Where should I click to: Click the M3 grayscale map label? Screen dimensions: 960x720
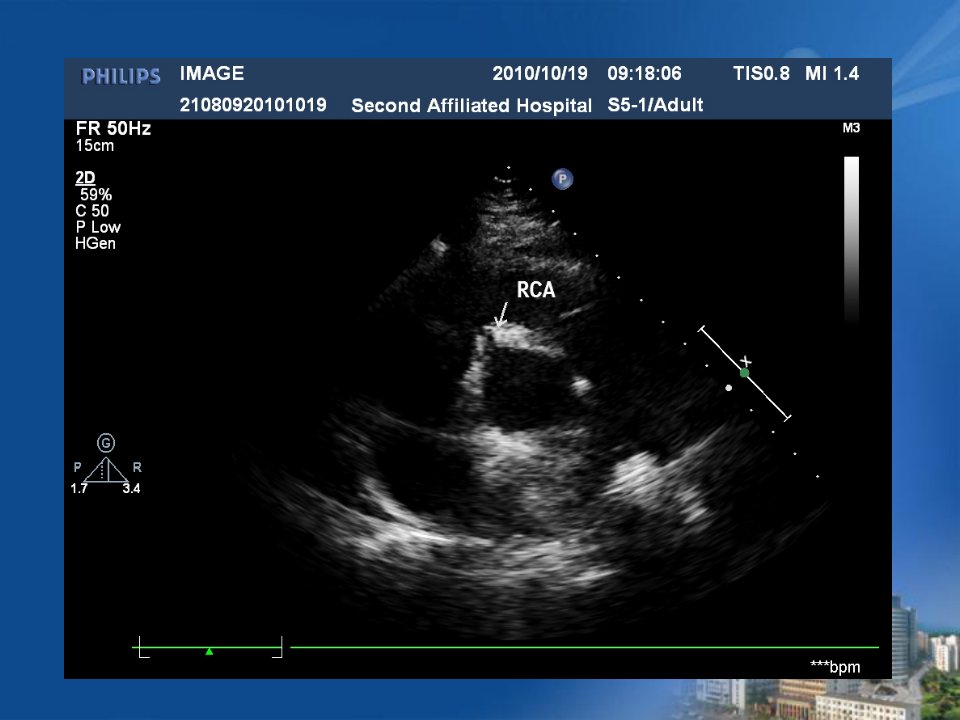[x=851, y=128]
